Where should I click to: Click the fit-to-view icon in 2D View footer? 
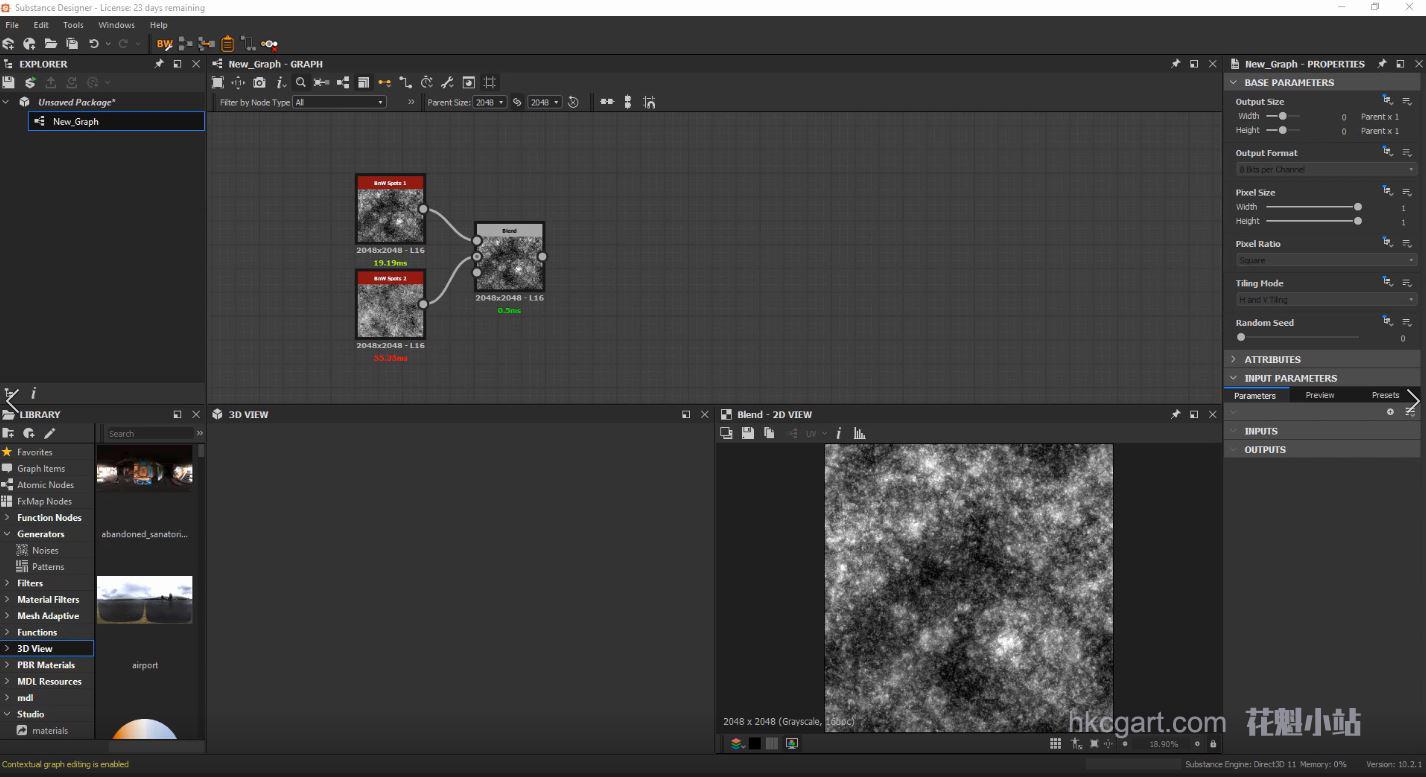tap(1094, 743)
